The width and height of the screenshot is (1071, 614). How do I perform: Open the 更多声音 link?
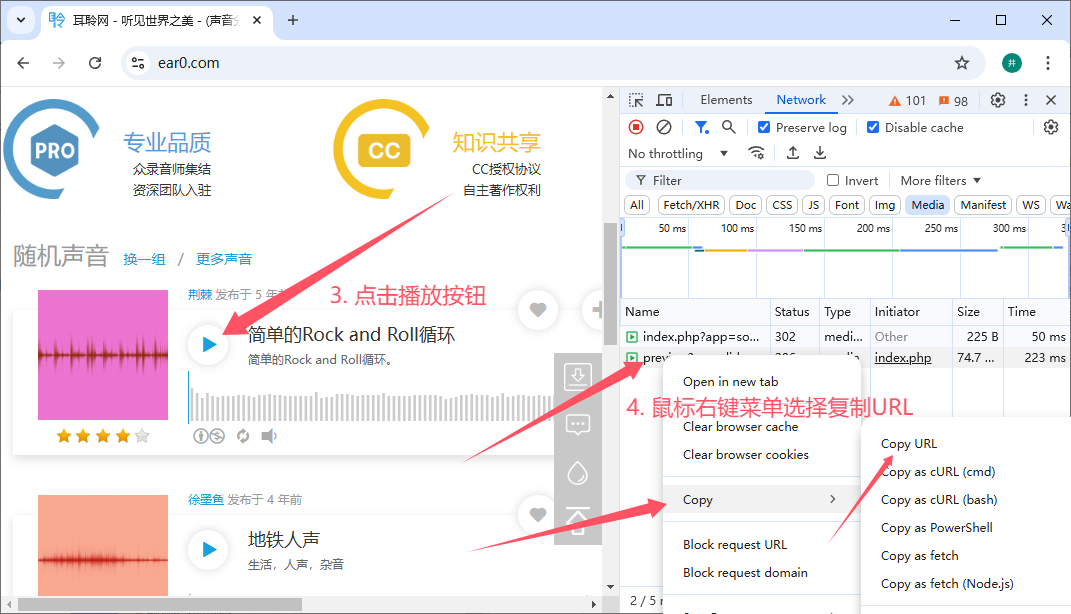(x=224, y=259)
